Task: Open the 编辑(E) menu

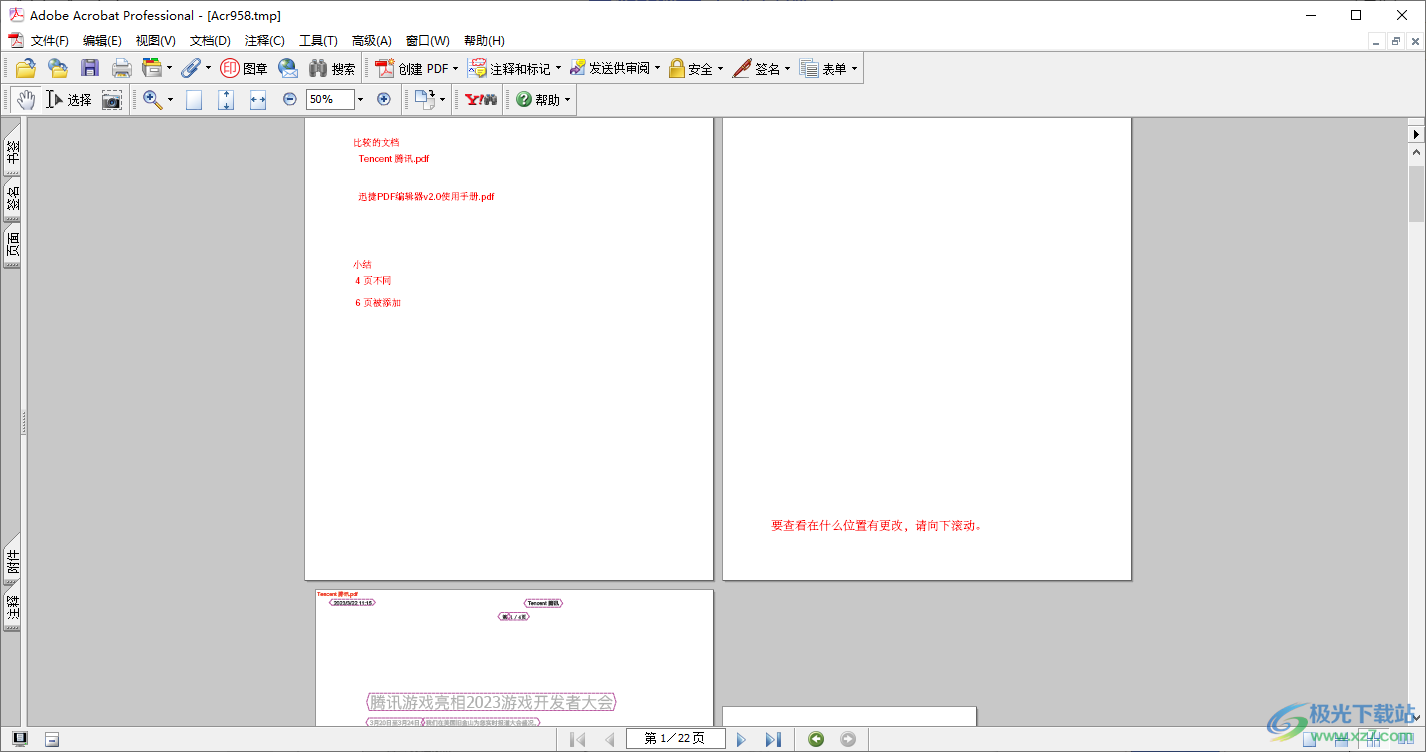Action: tap(102, 41)
